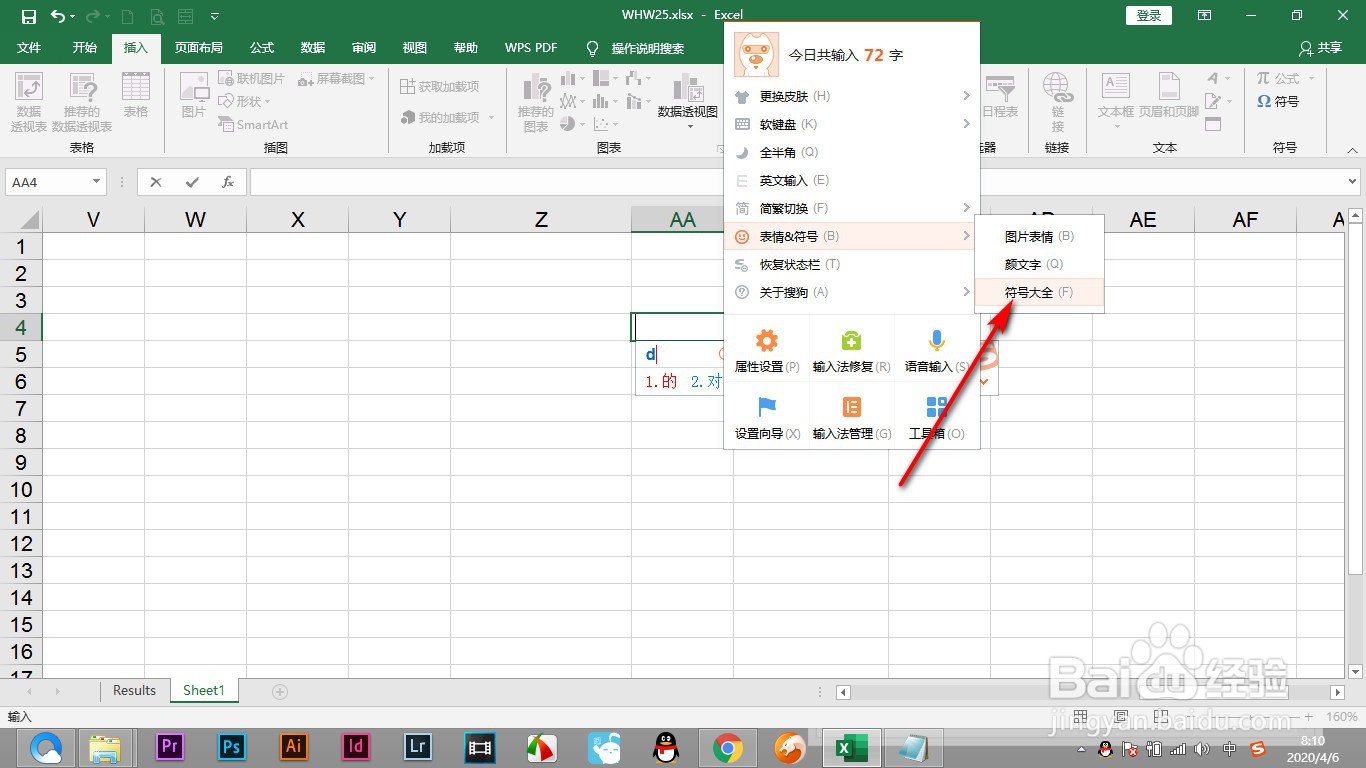
Task: Open the Shapes (形状) dropdown
Action: [247, 101]
